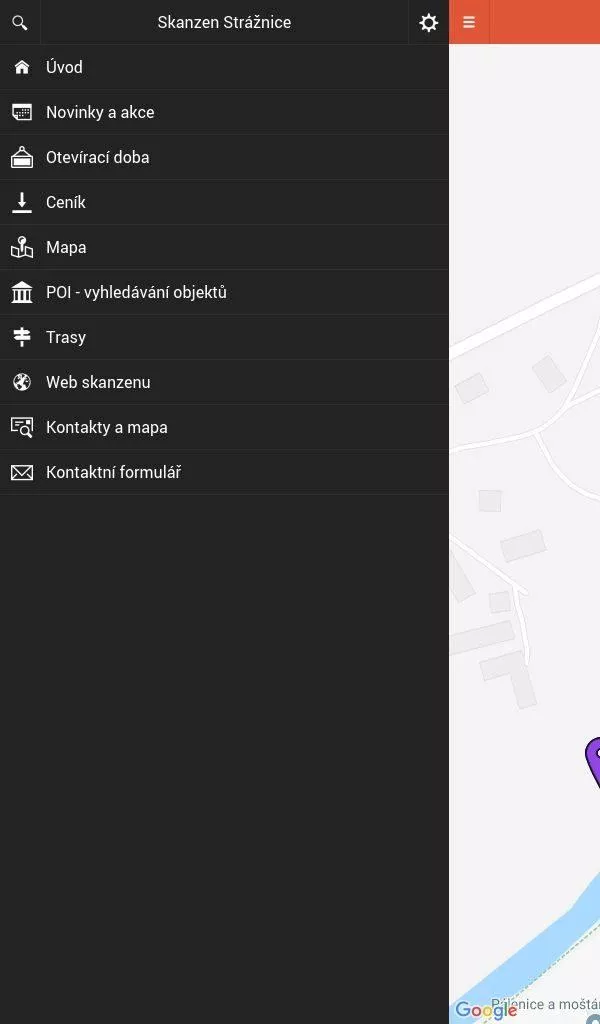Select Novinky a akce menu entry
Image resolution: width=600 pixels, height=1024 pixels.
(225, 112)
